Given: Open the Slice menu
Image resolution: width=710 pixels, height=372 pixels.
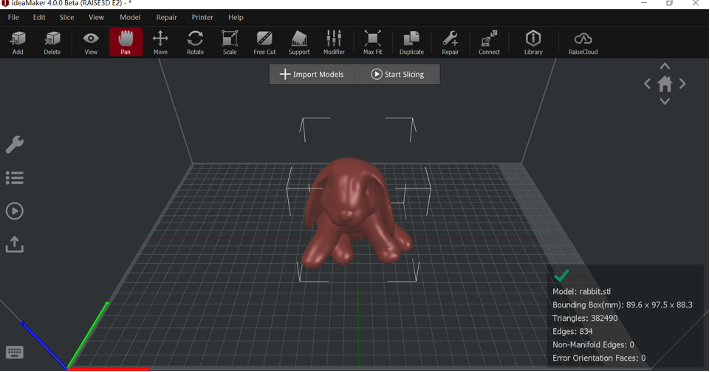Looking at the screenshot, I should coord(67,17).
